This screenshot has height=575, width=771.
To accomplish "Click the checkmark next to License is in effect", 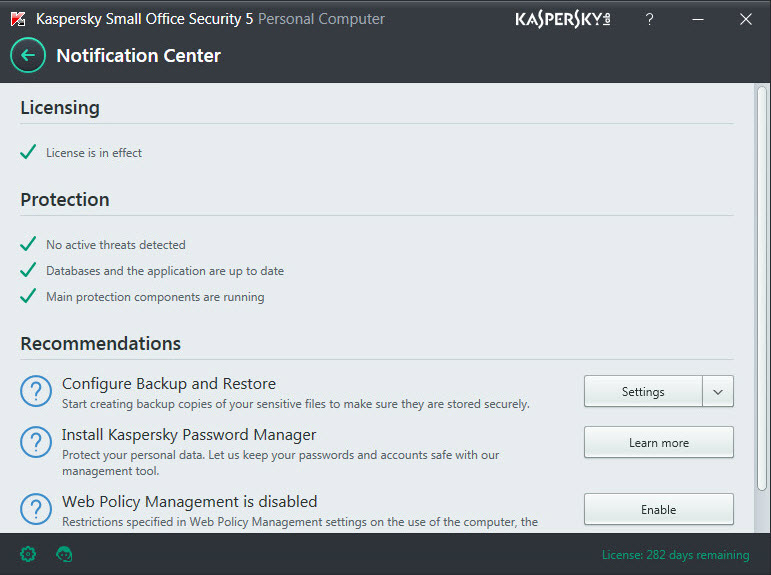I will coord(28,152).
